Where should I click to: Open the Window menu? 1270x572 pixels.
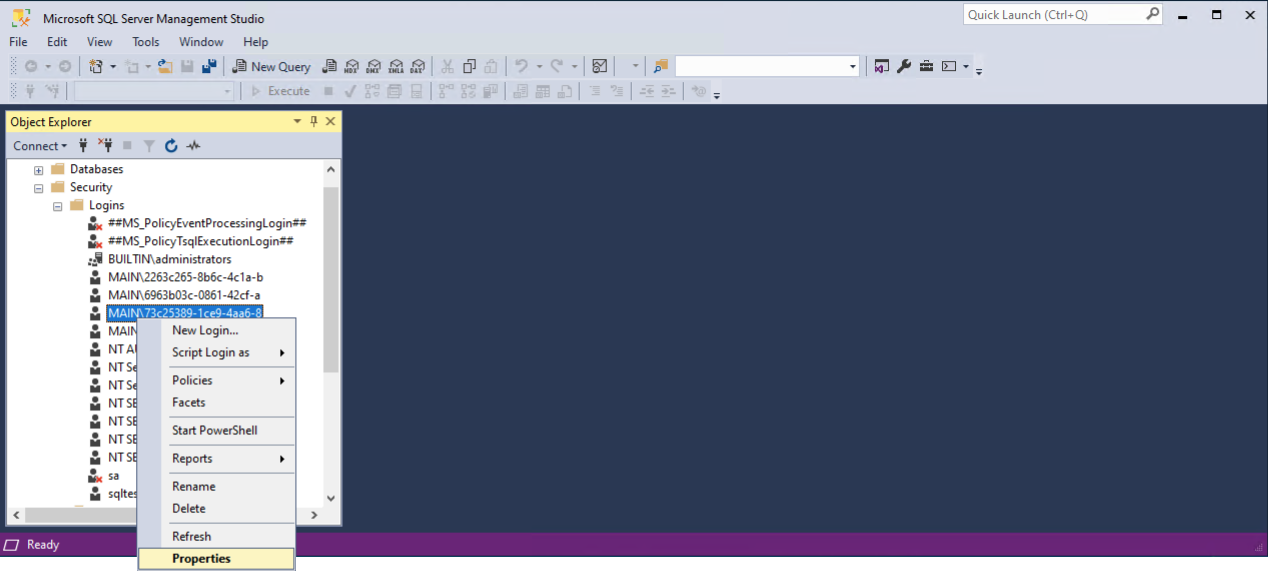point(201,42)
